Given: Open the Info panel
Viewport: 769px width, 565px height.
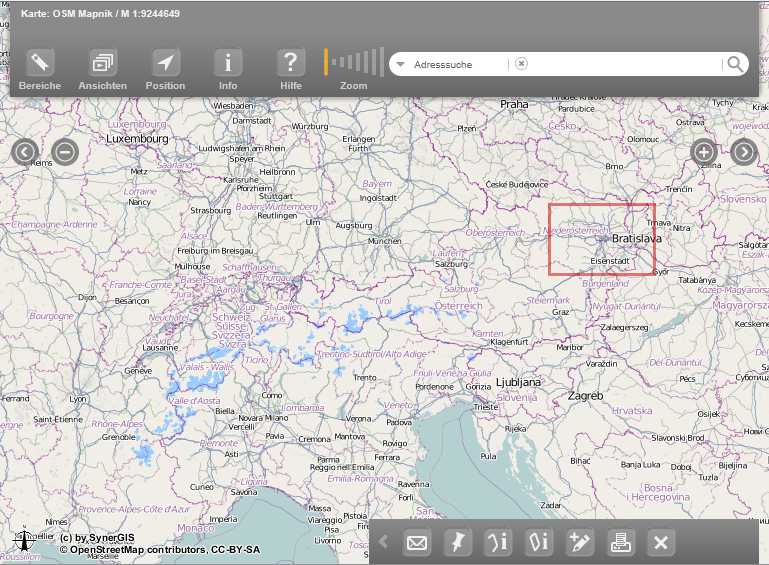Looking at the screenshot, I should click(228, 63).
